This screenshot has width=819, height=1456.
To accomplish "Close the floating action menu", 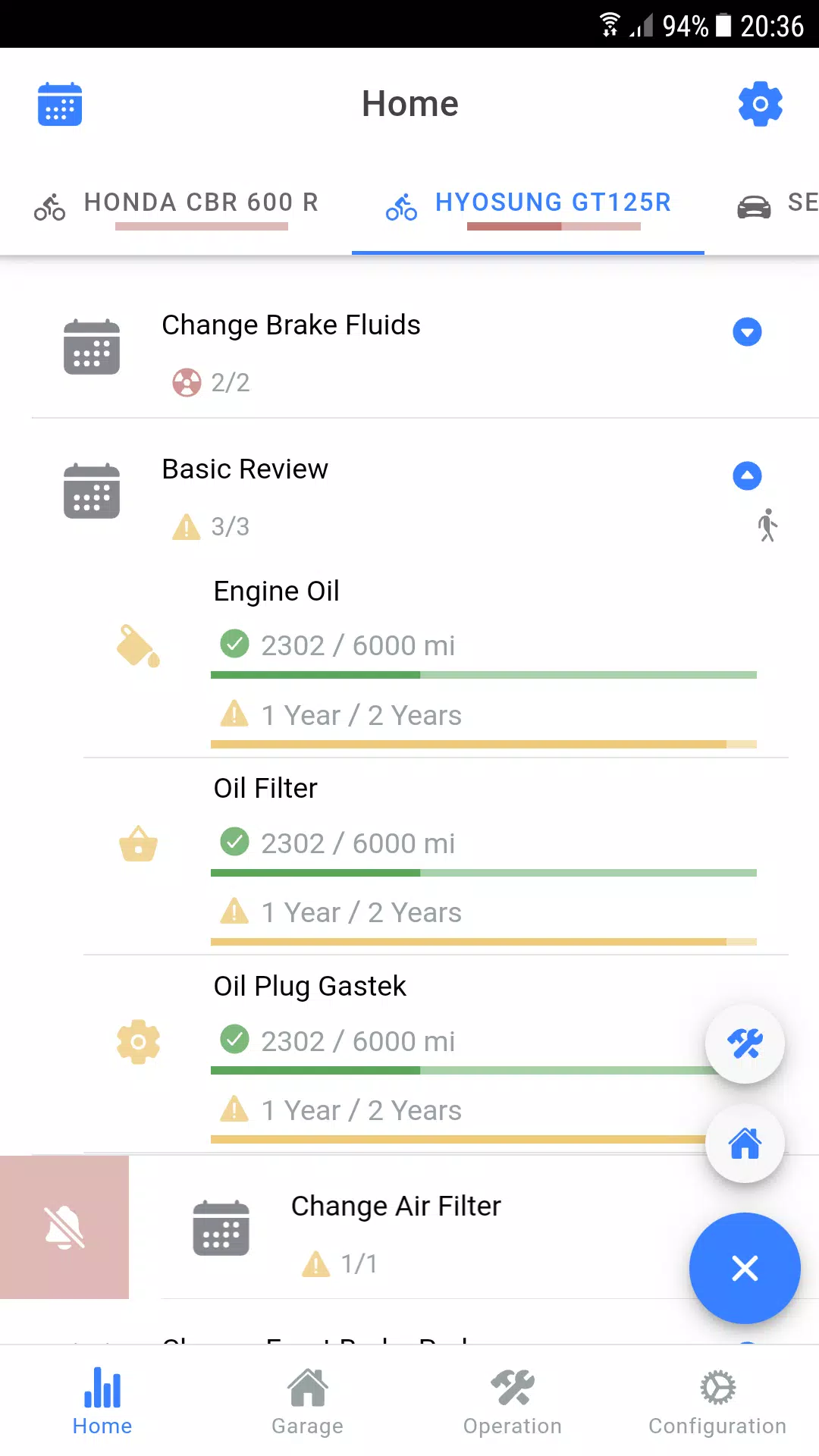I will coord(745,1268).
